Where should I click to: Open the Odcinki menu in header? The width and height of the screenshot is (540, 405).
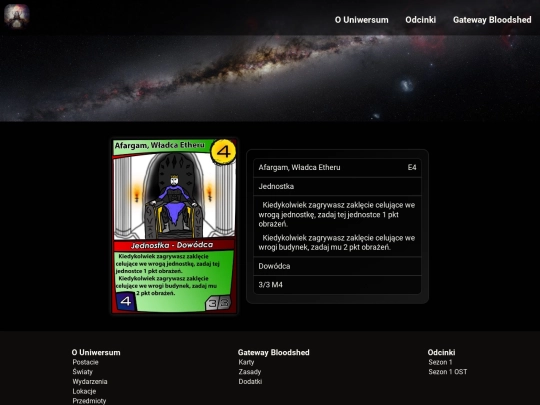click(420, 20)
